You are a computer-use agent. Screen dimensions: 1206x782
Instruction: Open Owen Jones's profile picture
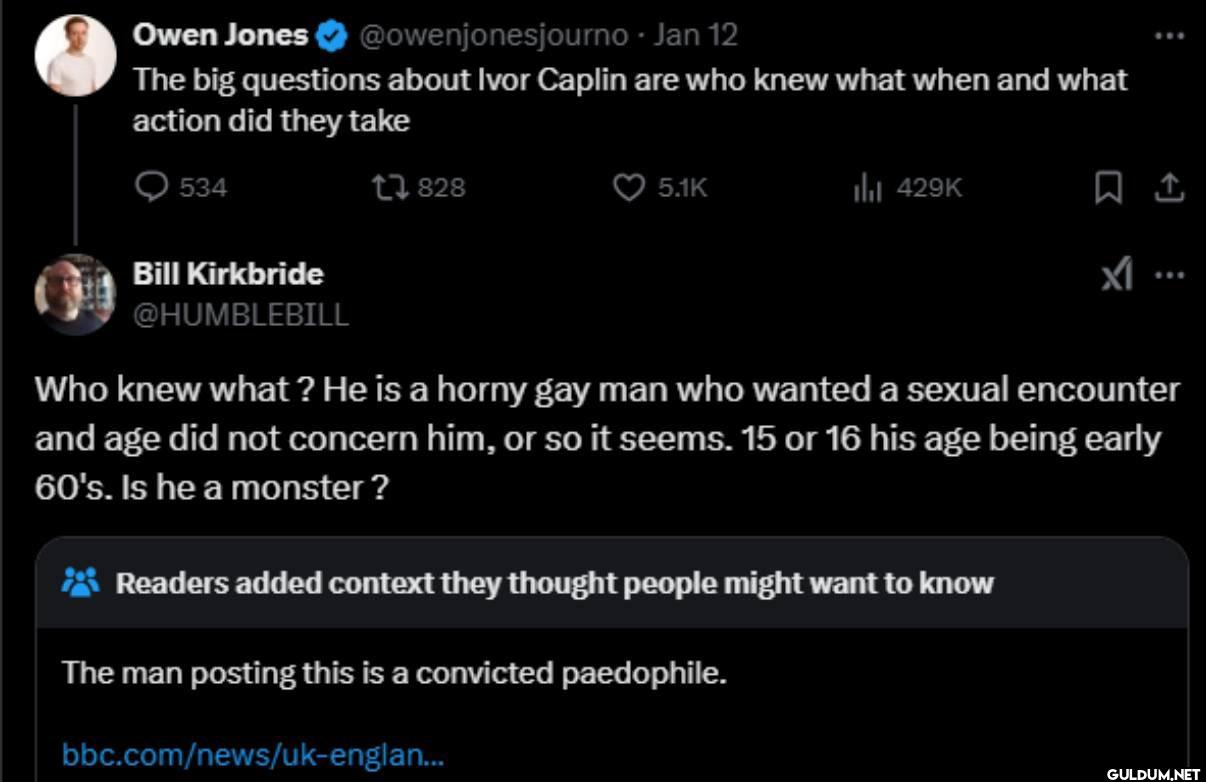coord(75,55)
